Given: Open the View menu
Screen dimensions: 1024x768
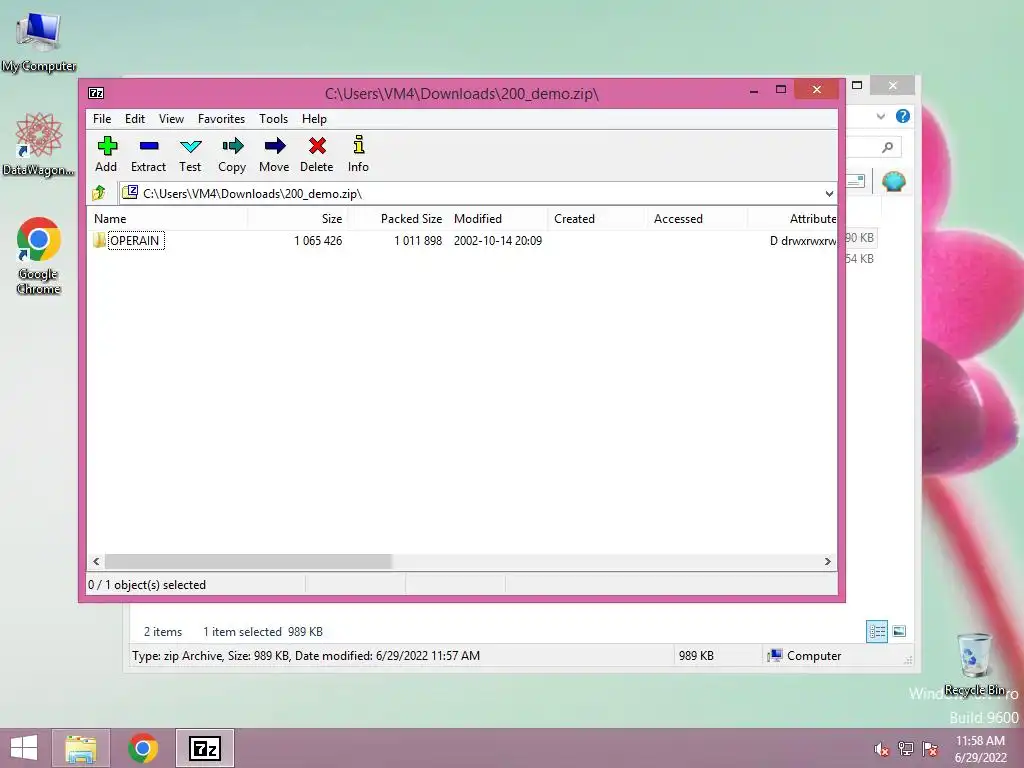Looking at the screenshot, I should pyautogui.click(x=171, y=119).
